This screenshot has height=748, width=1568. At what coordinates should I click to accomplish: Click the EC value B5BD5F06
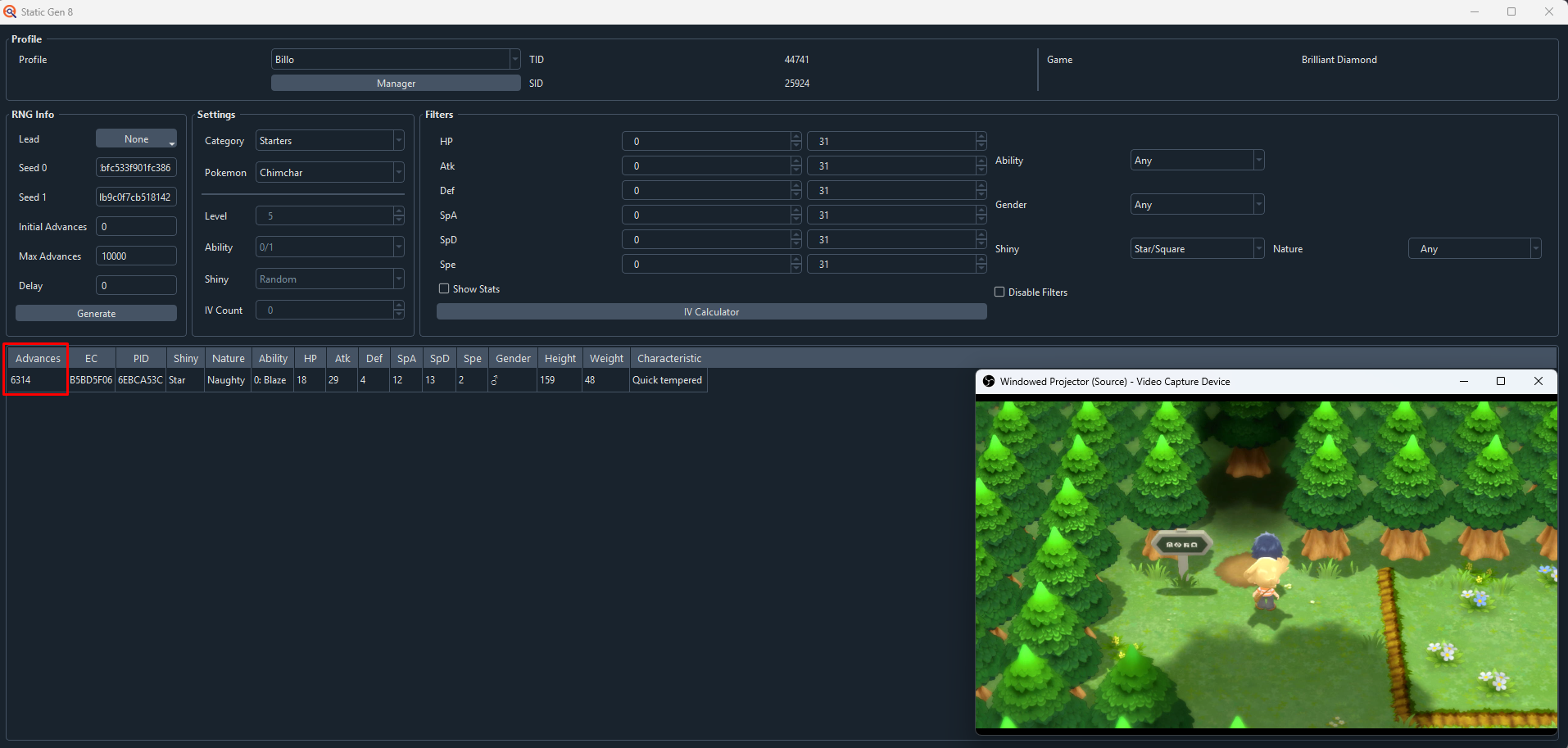click(x=91, y=380)
